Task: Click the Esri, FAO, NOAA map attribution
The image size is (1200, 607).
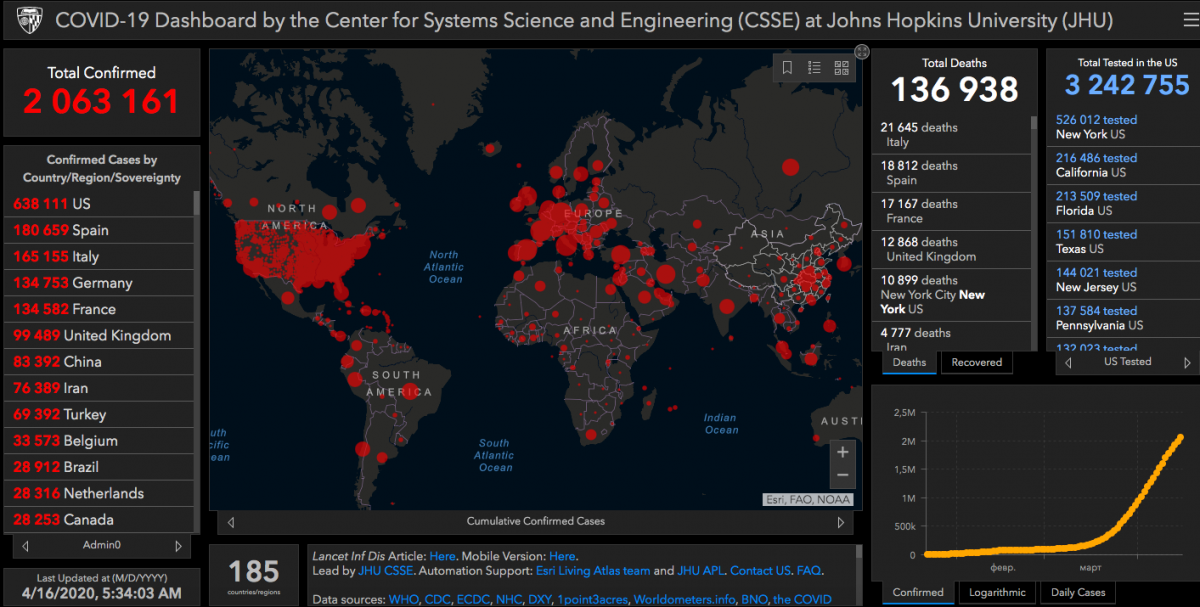Action: pos(808,499)
